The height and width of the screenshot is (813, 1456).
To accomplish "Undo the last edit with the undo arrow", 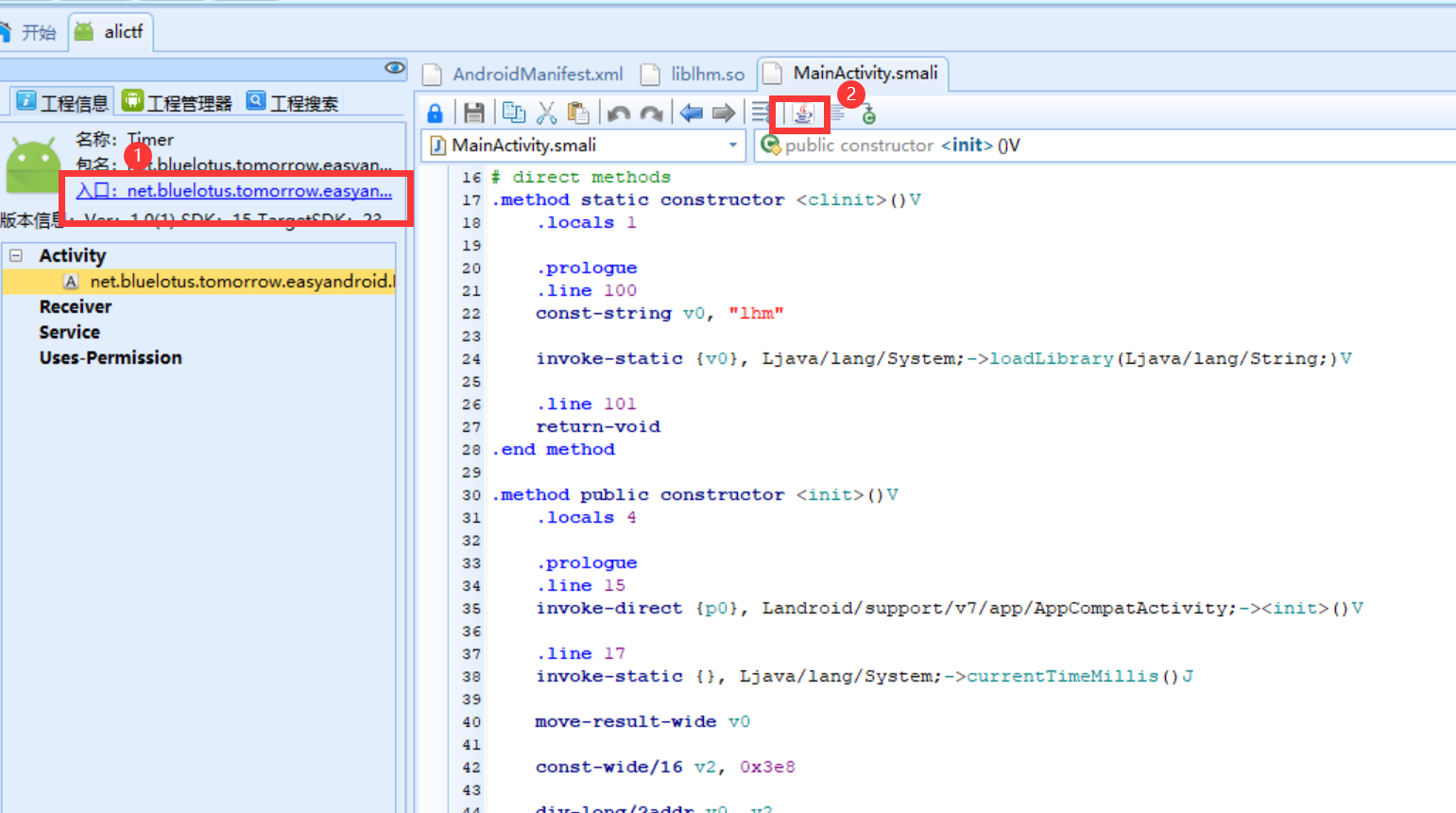I will coord(619,113).
